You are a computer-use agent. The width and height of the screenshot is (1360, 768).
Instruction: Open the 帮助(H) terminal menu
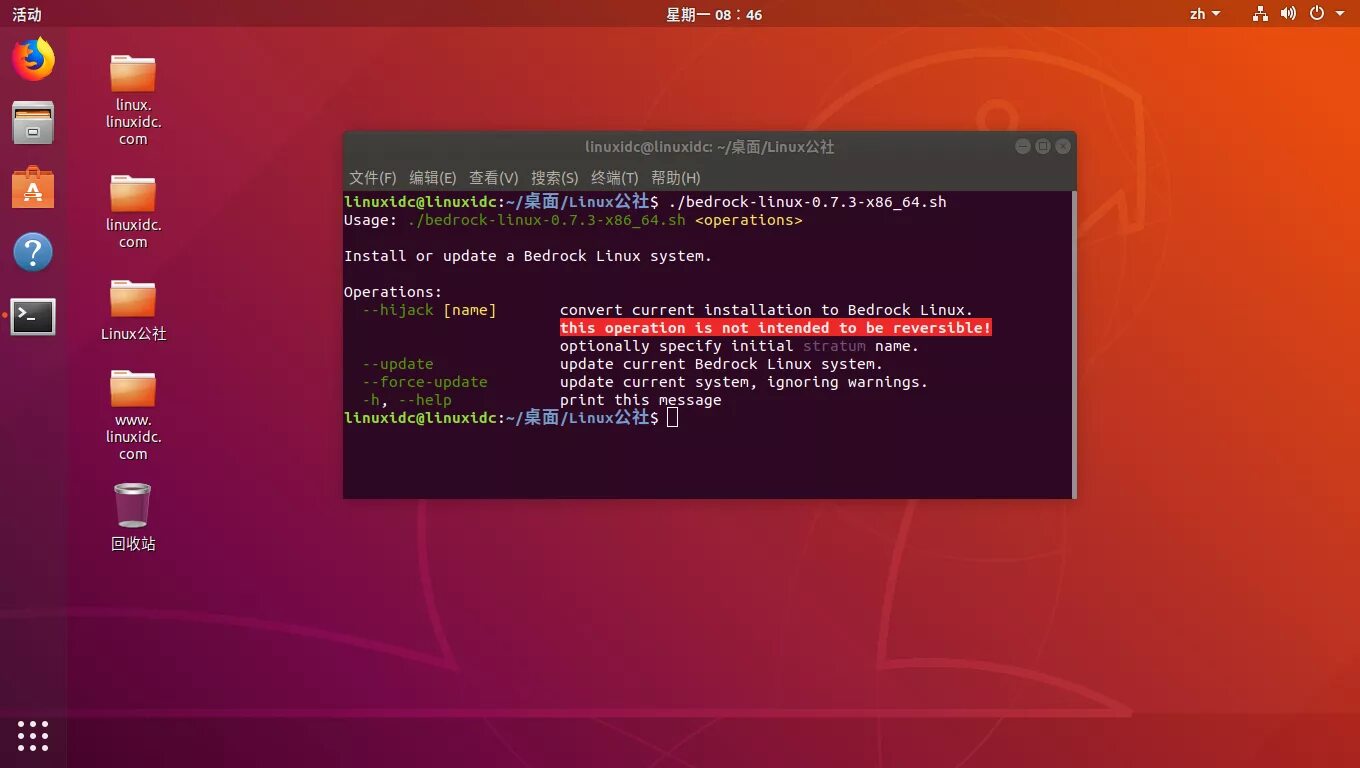click(x=675, y=177)
